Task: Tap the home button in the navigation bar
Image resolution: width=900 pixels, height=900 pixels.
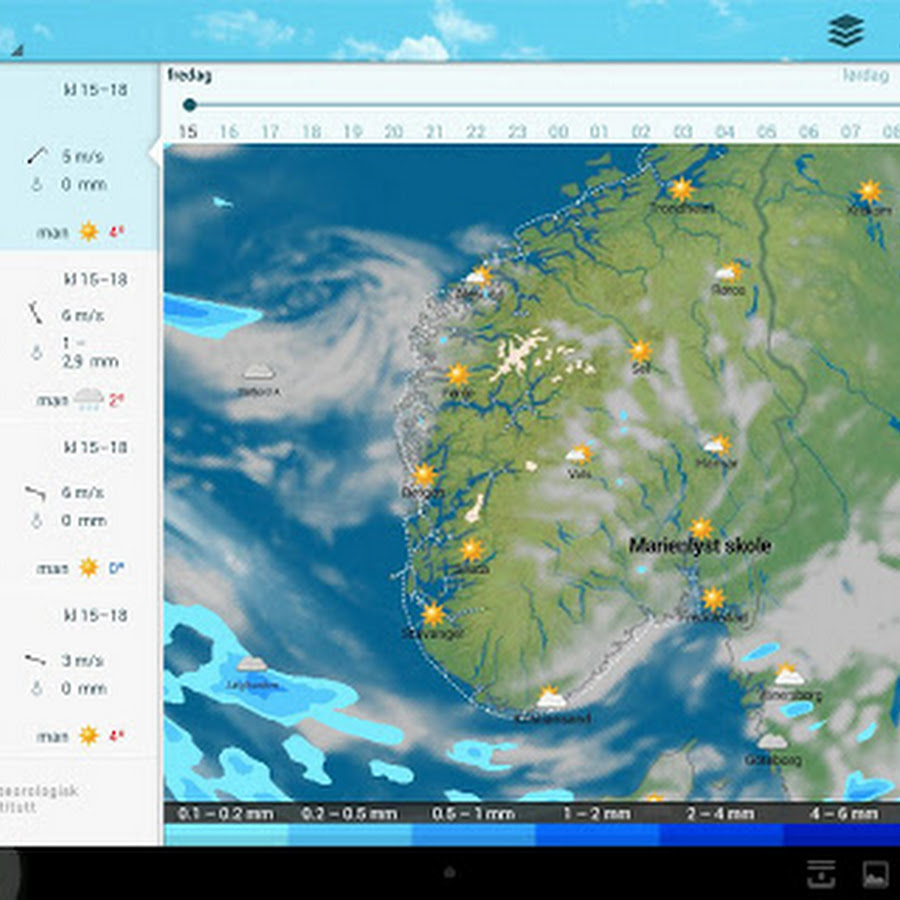Action: (x=450, y=872)
